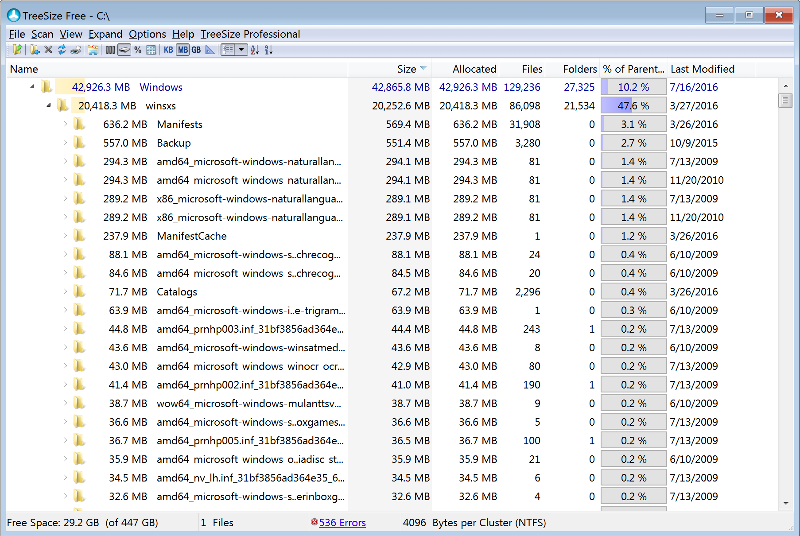Open the details view dropdown arrow
Image resolution: width=800 pixels, height=536 pixels.
tap(241, 49)
